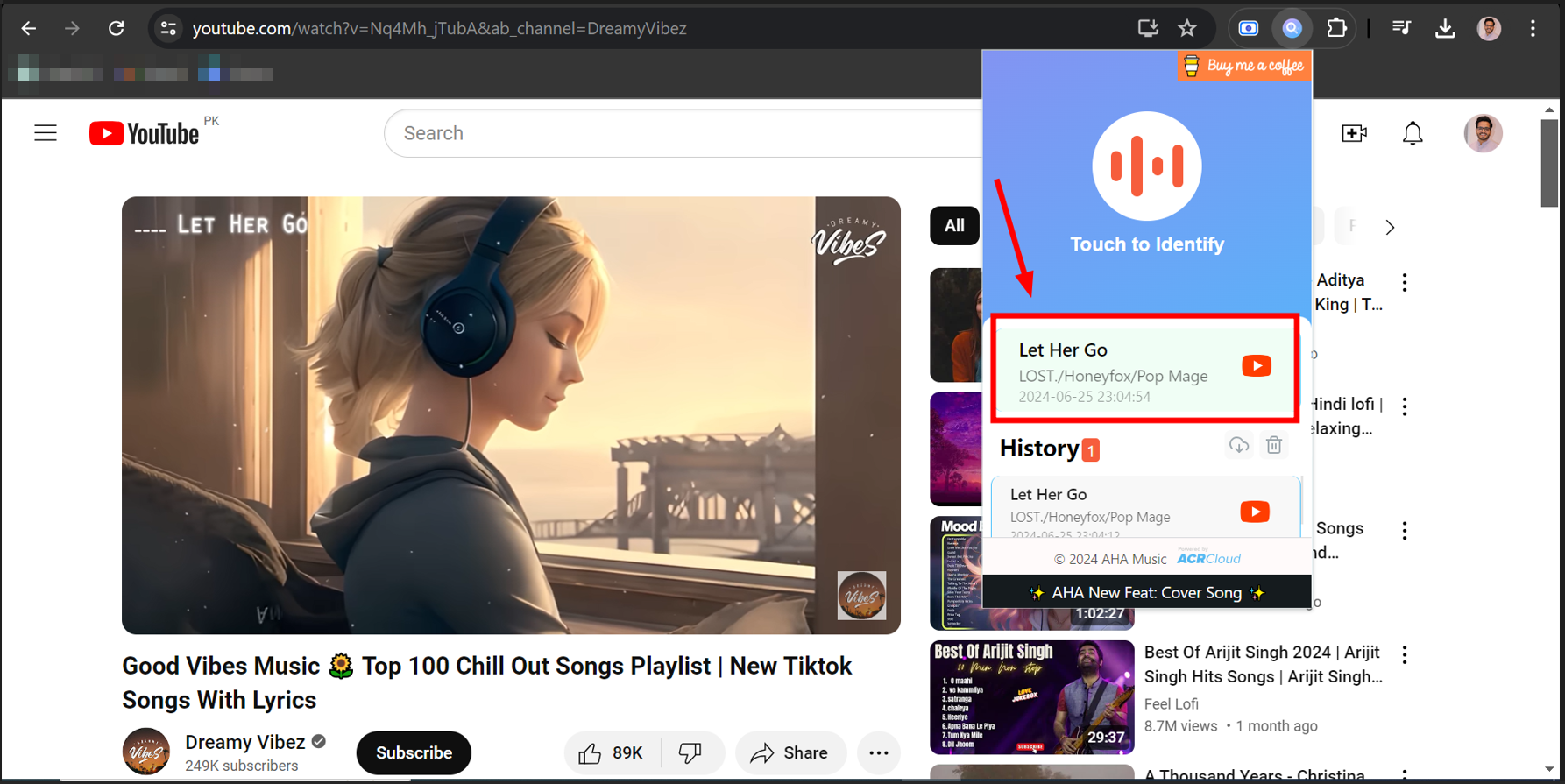Click the install app icon in address bar
Viewport: 1565px width, 784px height.
click(x=1148, y=29)
